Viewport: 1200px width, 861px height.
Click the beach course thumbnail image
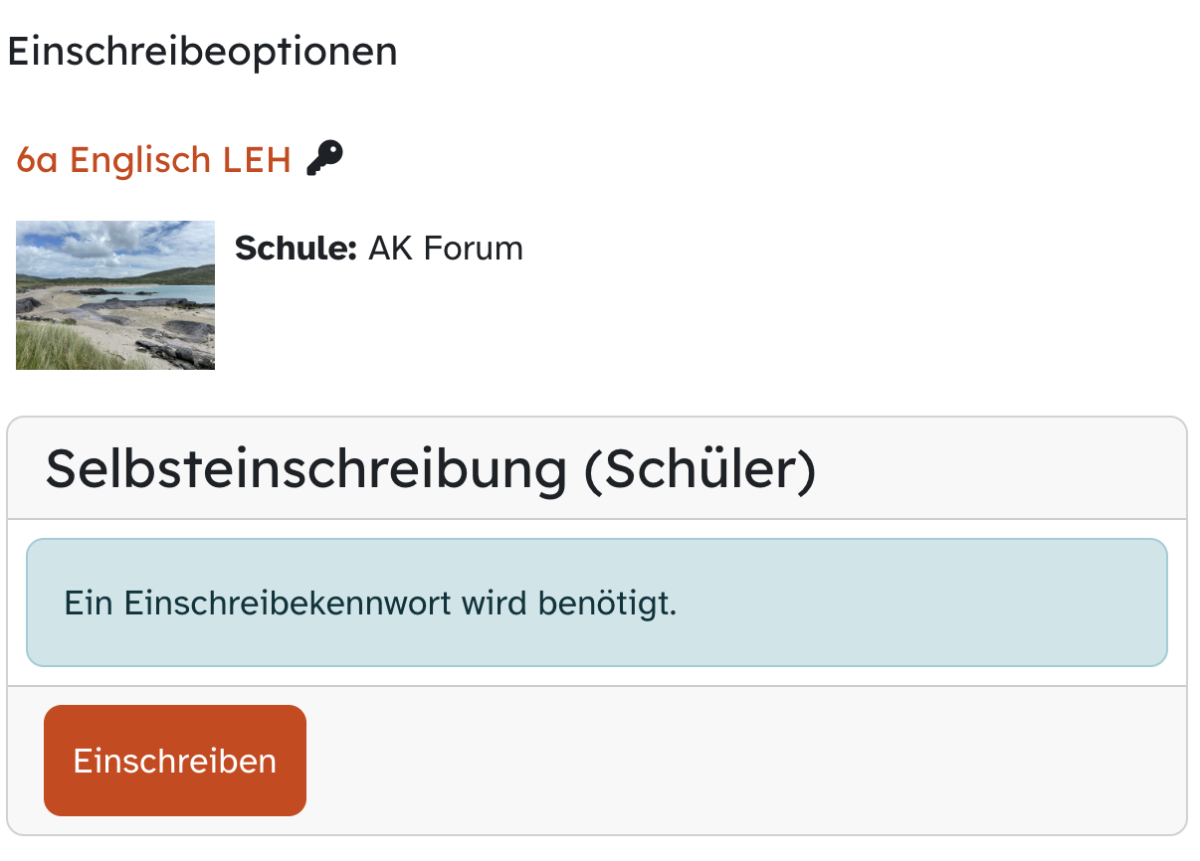(x=115, y=295)
